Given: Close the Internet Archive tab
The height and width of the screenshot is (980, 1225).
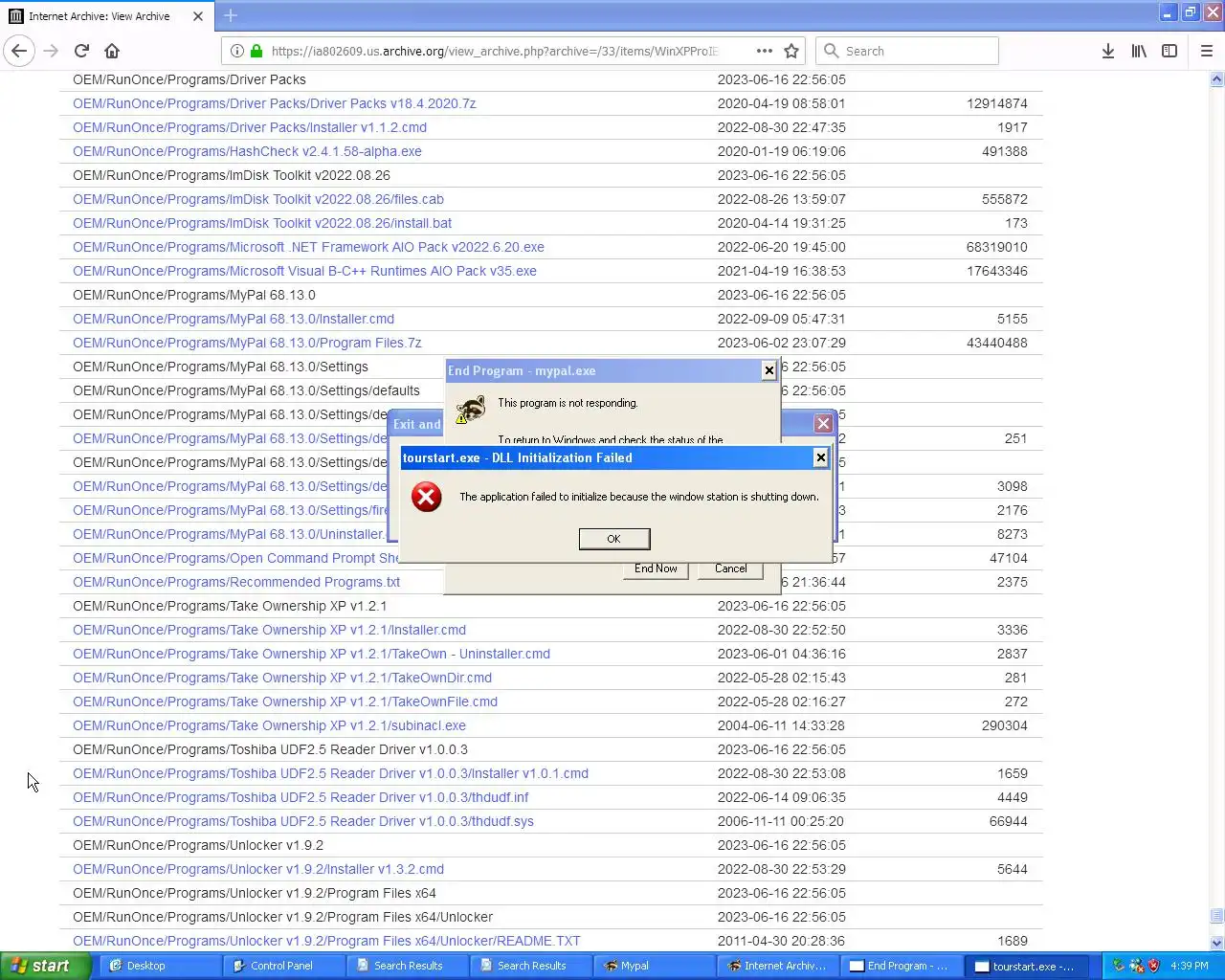Looking at the screenshot, I should click(198, 16).
